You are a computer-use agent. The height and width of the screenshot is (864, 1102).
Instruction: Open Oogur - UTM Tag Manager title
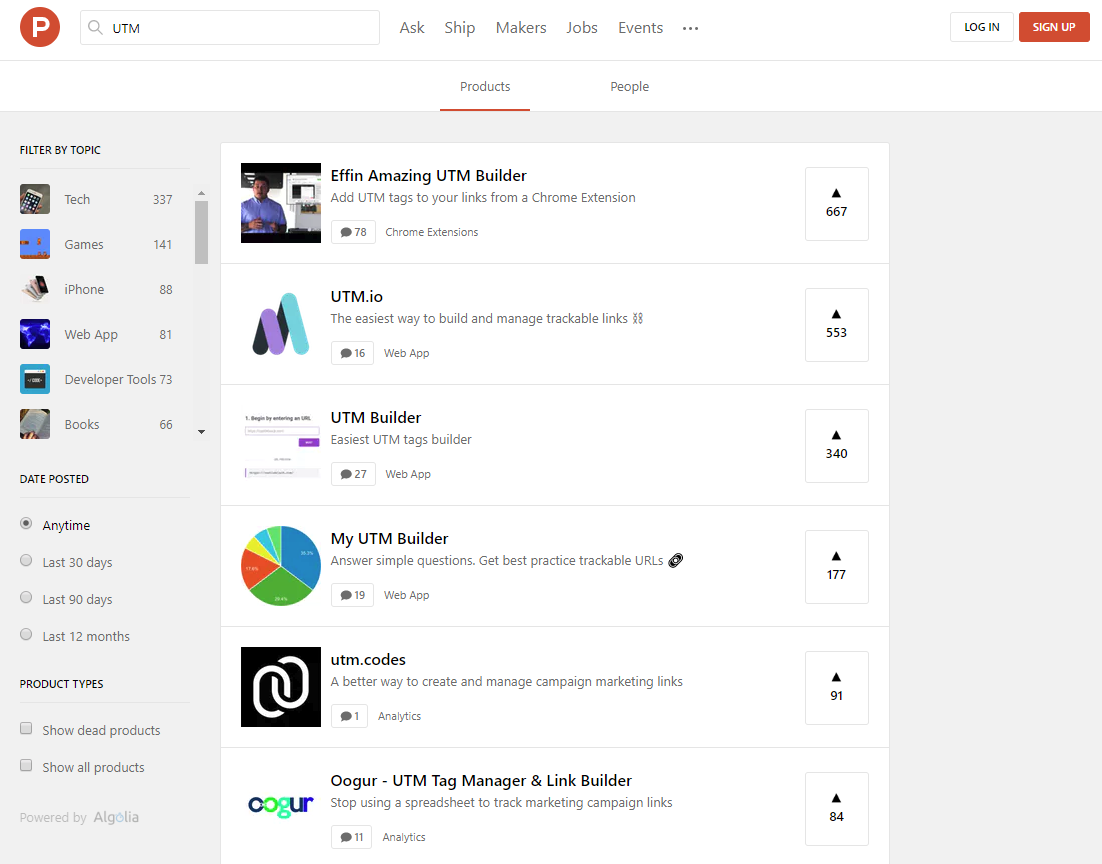pos(481,780)
